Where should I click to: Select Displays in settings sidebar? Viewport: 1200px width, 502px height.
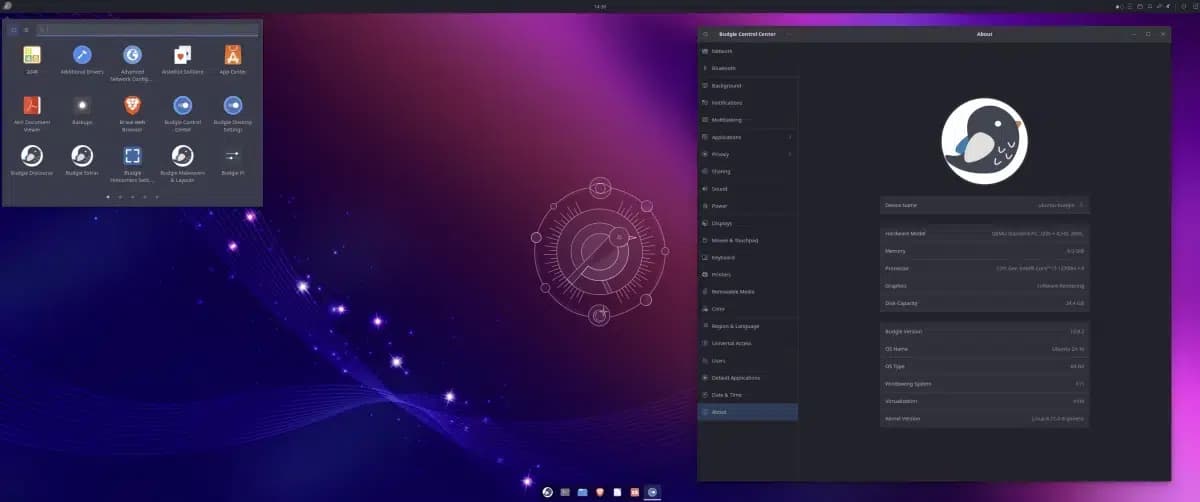(x=748, y=223)
